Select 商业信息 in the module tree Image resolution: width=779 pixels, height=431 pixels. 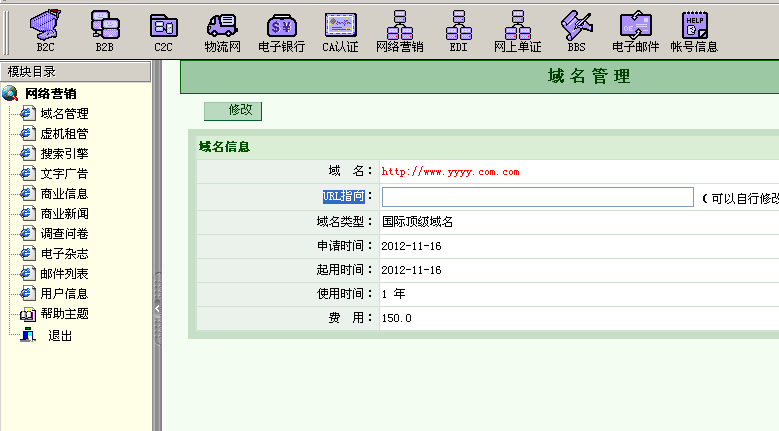65,194
